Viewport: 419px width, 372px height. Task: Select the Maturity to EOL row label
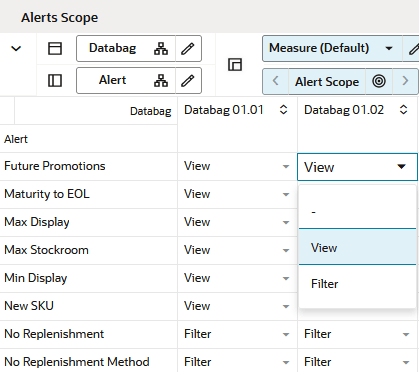click(47, 194)
